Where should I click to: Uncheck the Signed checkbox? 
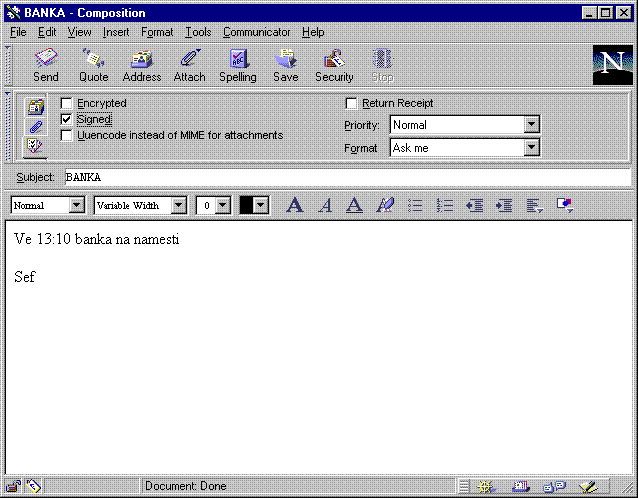67,119
